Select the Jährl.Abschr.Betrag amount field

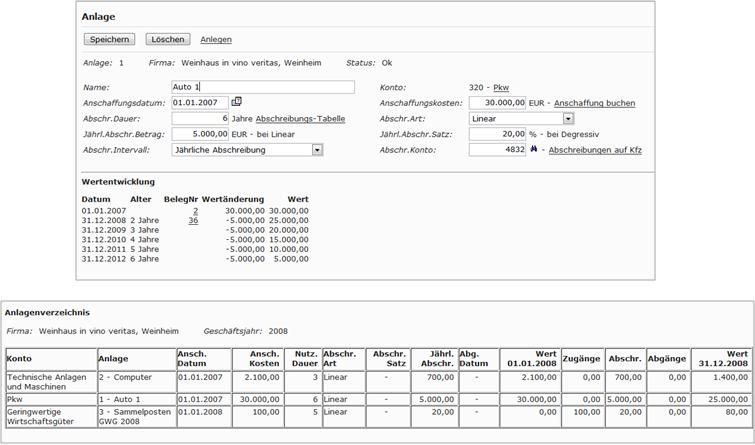199,134
